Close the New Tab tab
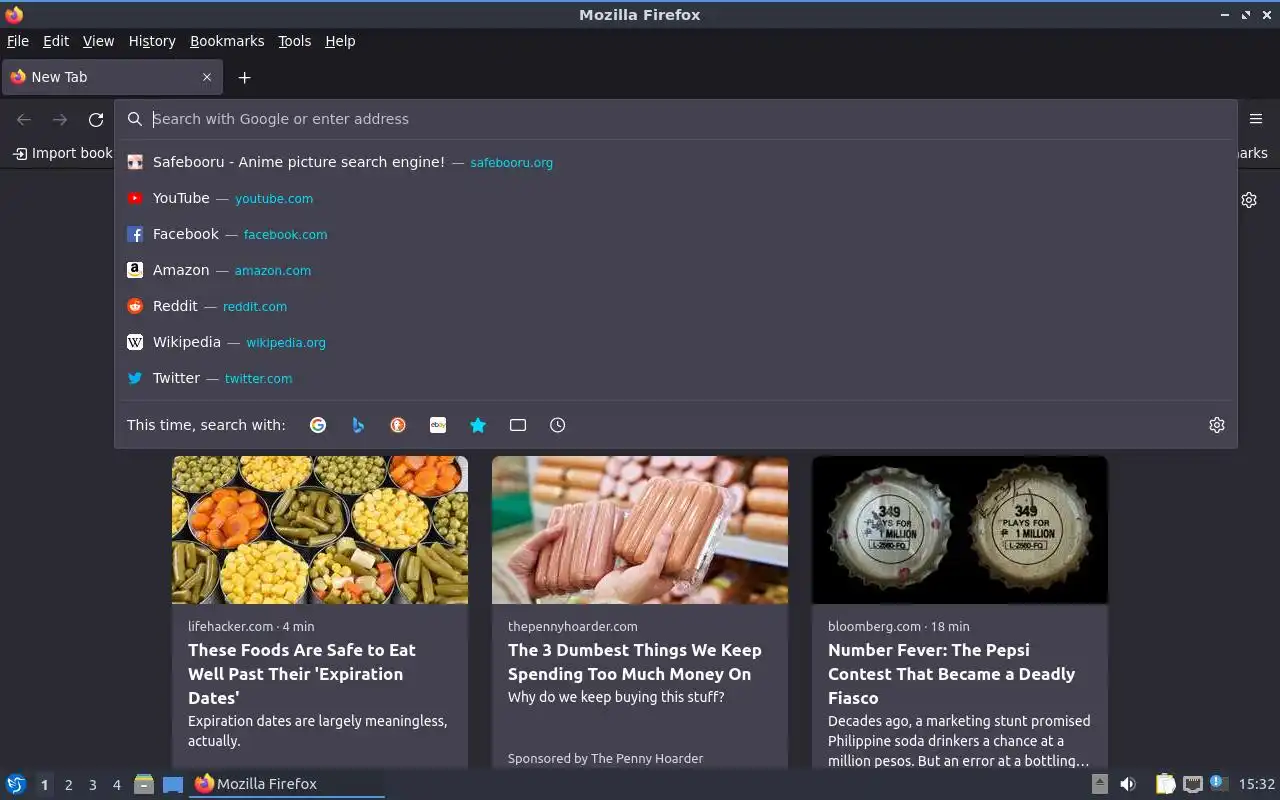The image size is (1280, 800). click(207, 77)
